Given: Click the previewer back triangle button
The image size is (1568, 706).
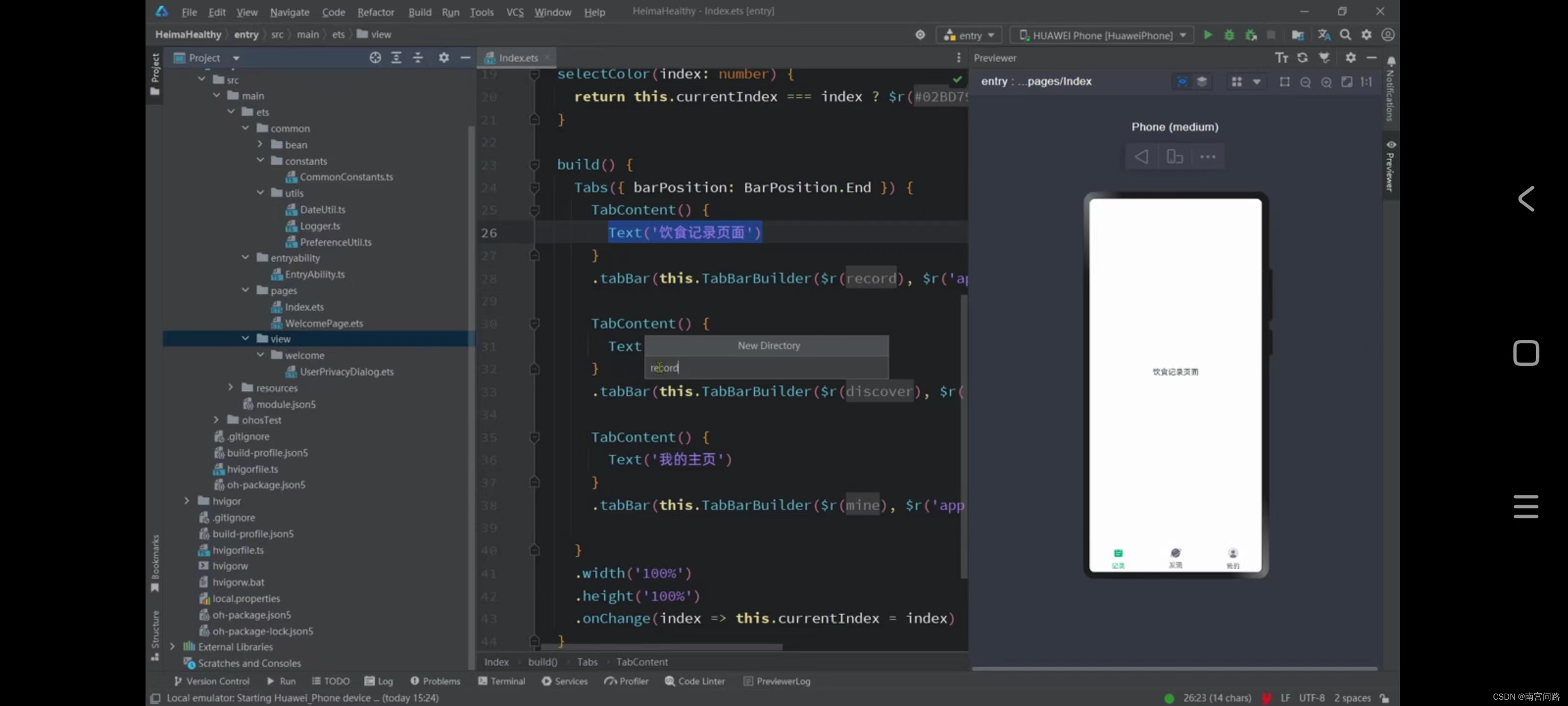Looking at the screenshot, I should point(1141,156).
